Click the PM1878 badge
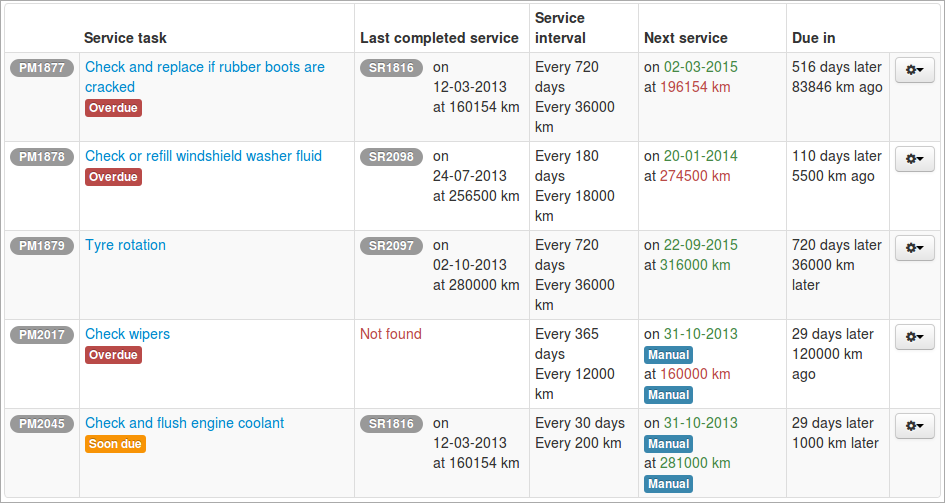 tap(42, 157)
